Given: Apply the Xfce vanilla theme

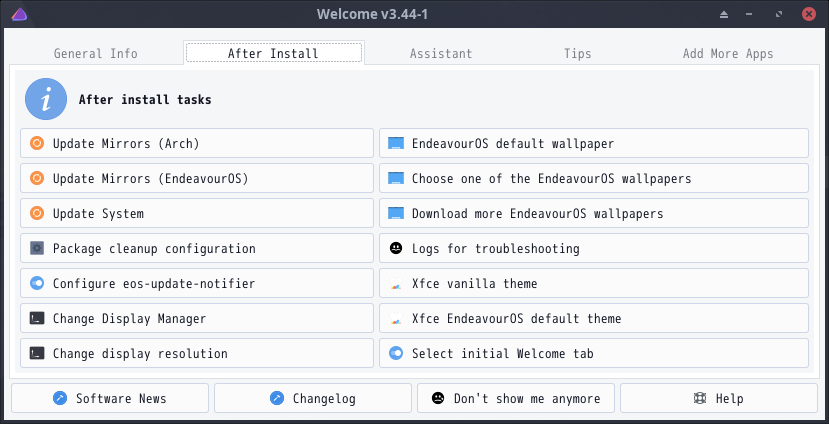Looking at the screenshot, I should pyautogui.click(x=594, y=283).
